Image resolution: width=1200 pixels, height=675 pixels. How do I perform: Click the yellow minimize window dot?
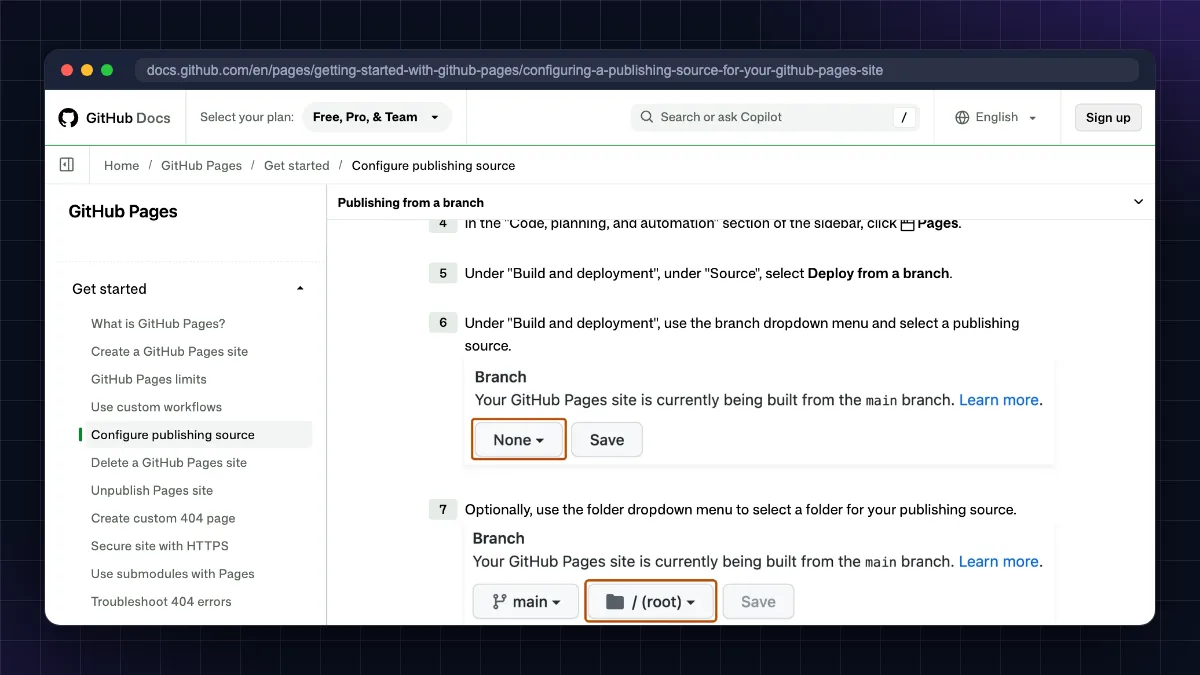87,70
